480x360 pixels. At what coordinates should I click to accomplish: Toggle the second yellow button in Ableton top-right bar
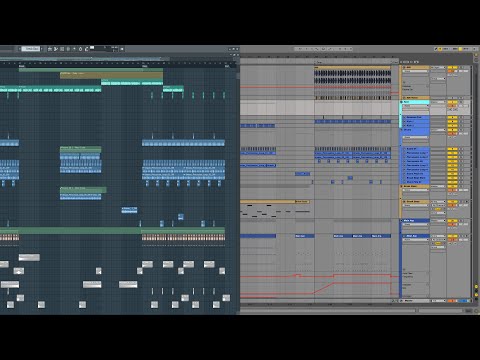[x=460, y=49]
